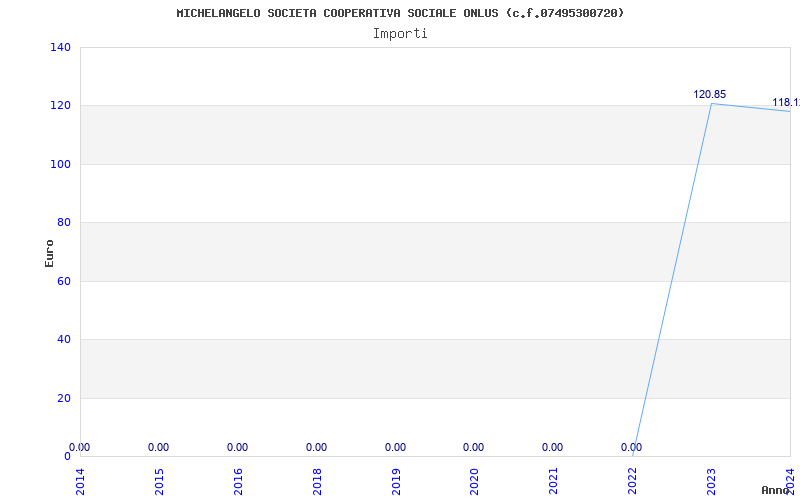
Task: Click the 2014 year label
Action: (80, 481)
